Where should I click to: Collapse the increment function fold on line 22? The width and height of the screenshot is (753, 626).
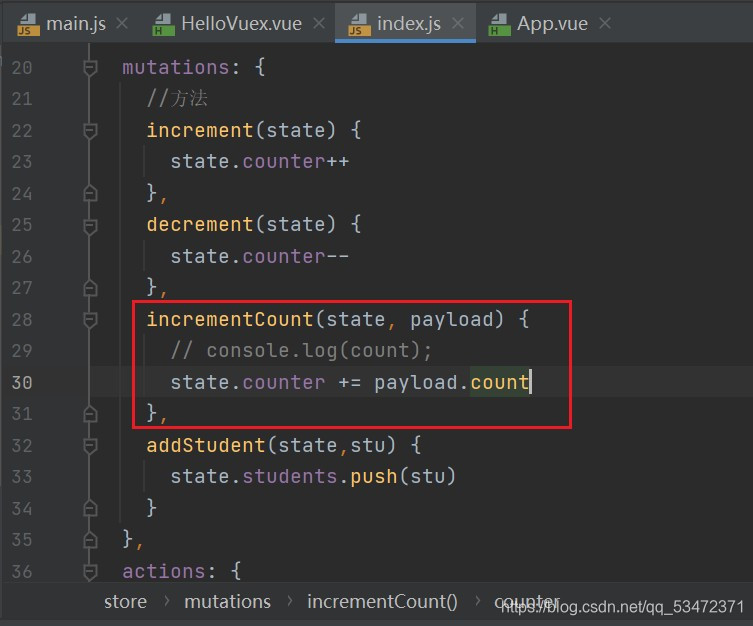[x=90, y=131]
